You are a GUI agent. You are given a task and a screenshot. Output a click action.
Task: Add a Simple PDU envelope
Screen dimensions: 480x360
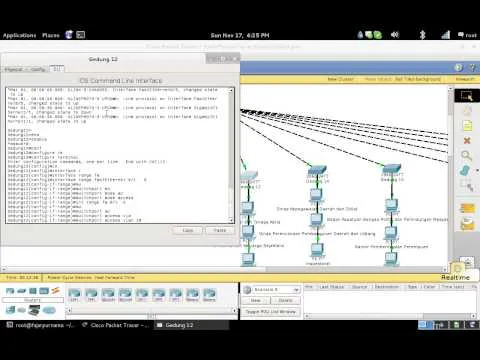[x=467, y=208]
